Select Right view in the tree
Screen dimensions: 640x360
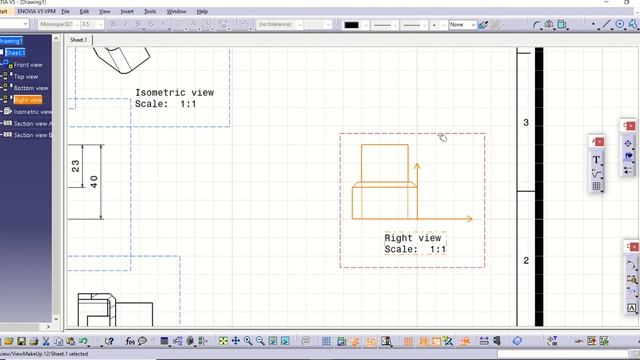click(28, 100)
